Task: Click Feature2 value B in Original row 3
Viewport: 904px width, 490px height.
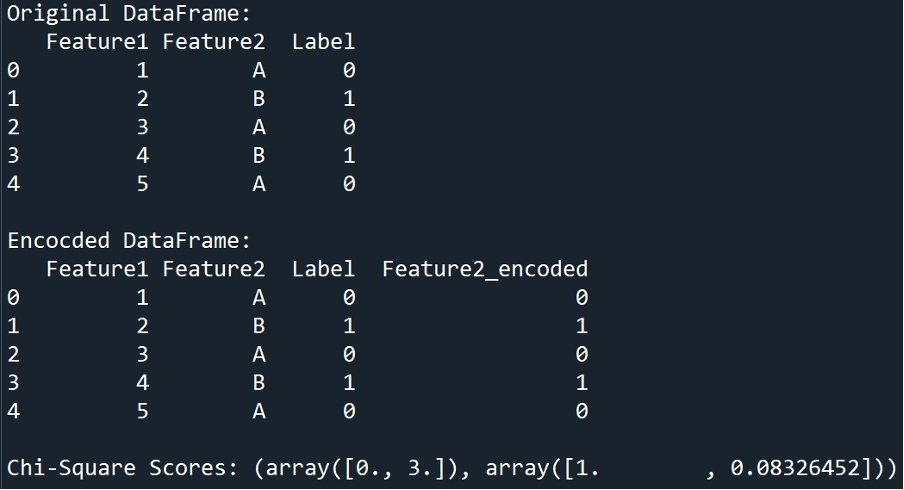Action: point(258,156)
